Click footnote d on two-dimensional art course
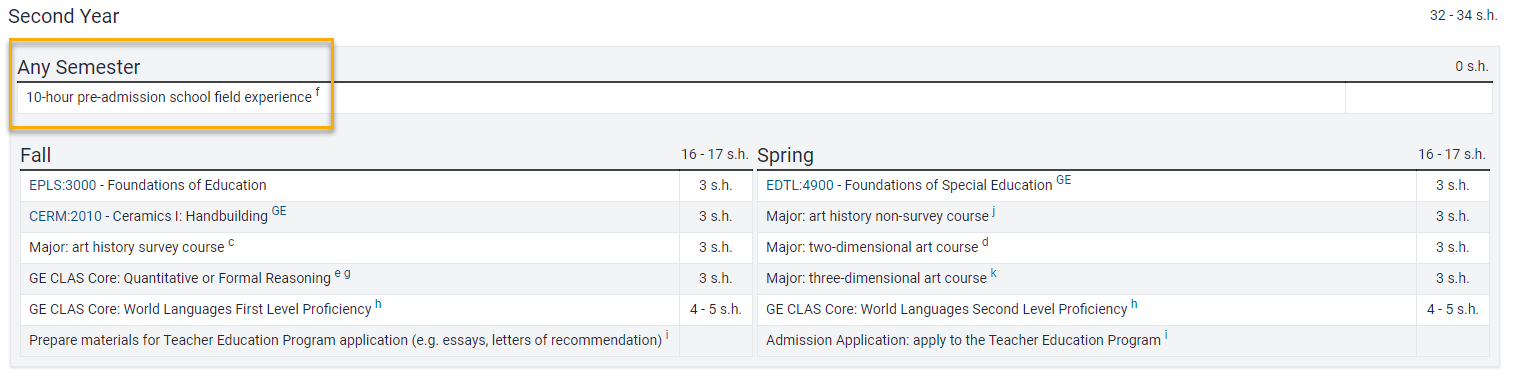This screenshot has width=1515, height=377. (985, 243)
